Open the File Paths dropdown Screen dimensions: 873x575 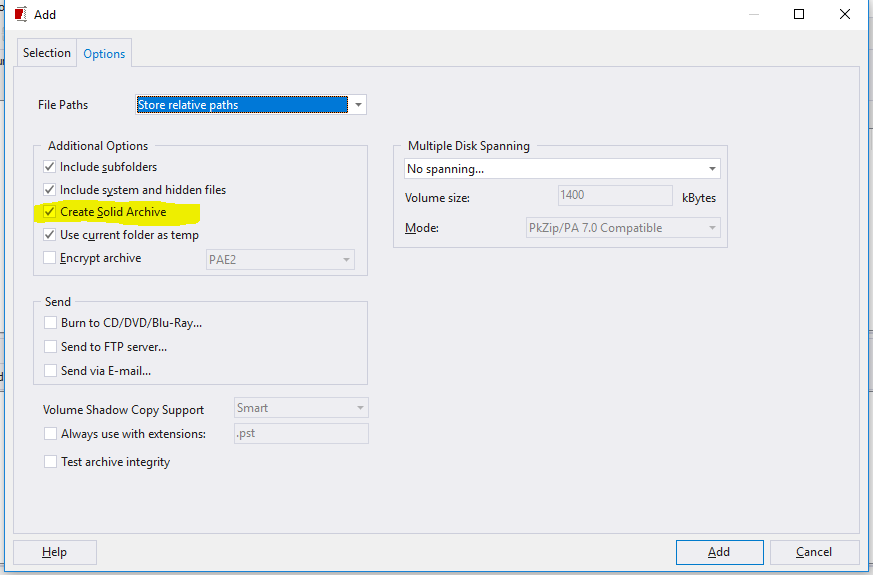(x=251, y=105)
